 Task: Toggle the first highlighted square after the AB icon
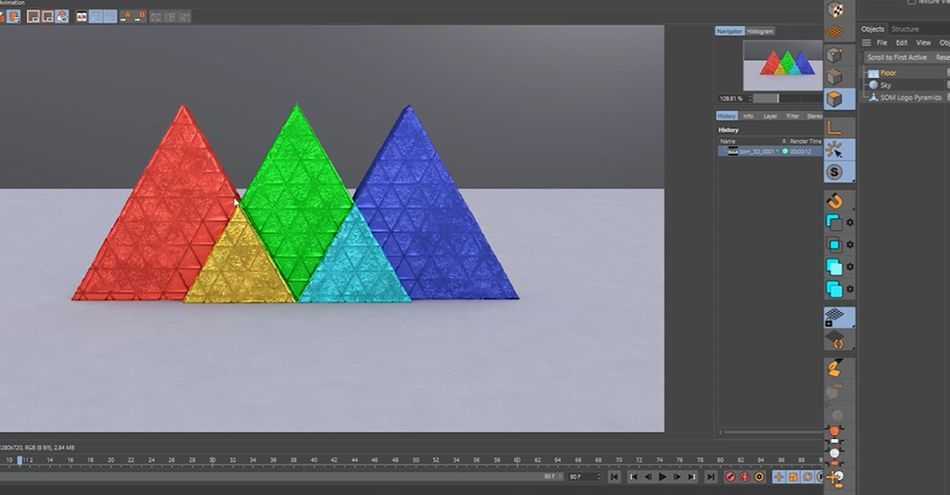[96, 16]
